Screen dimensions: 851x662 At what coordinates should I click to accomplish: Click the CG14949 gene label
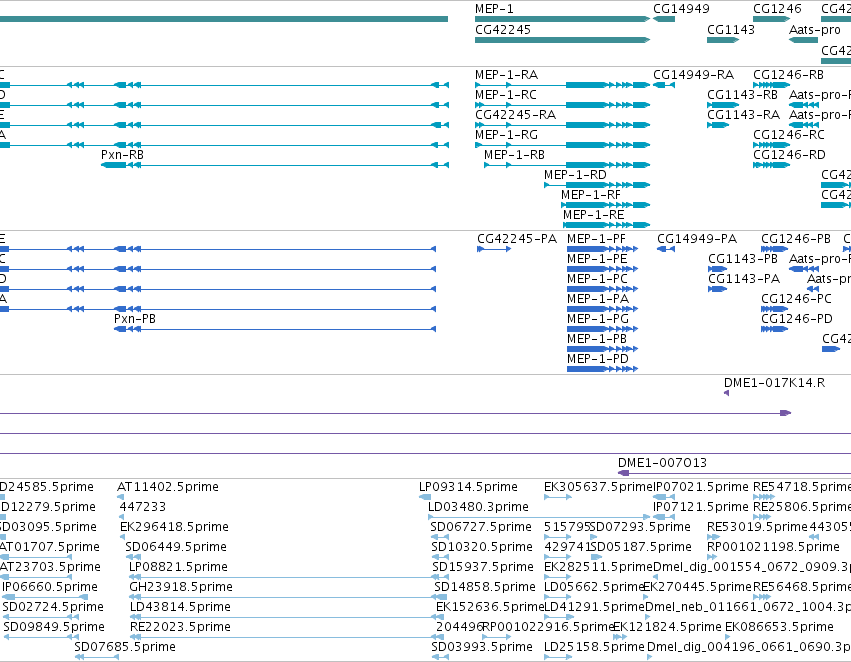pos(681,9)
